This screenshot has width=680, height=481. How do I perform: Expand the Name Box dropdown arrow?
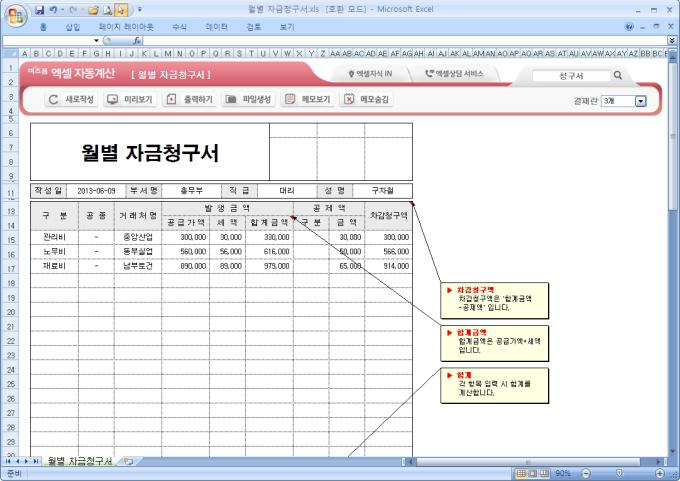pyautogui.click(x=96, y=40)
